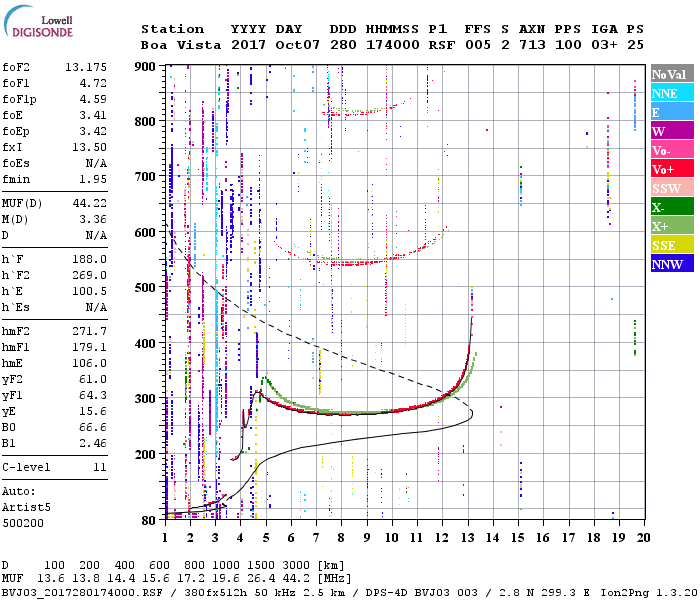This screenshot has height=600, width=700.
Task: Select the W purple legend entry
Action: 671,131
